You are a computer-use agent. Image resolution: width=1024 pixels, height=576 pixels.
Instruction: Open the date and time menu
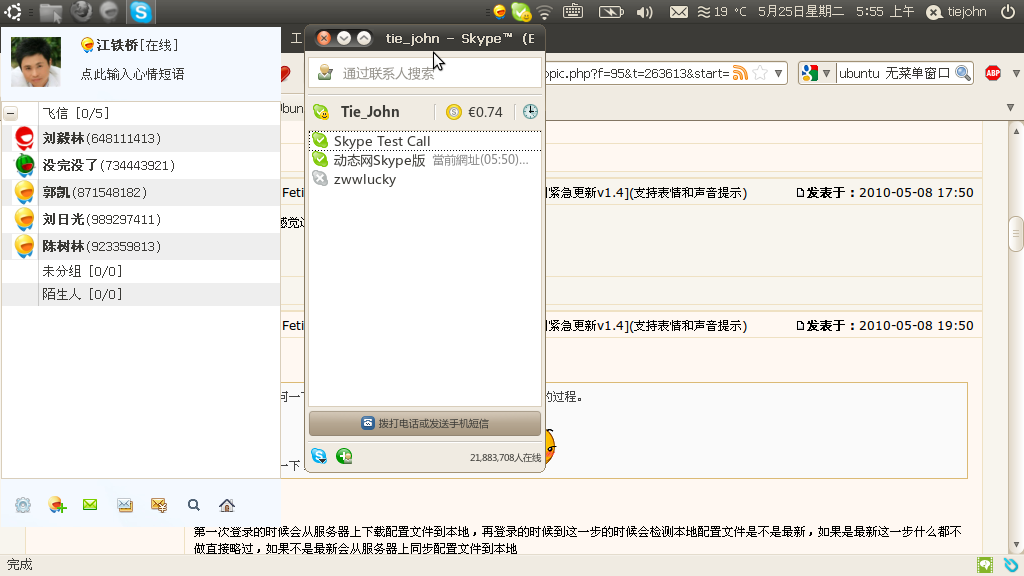837,12
